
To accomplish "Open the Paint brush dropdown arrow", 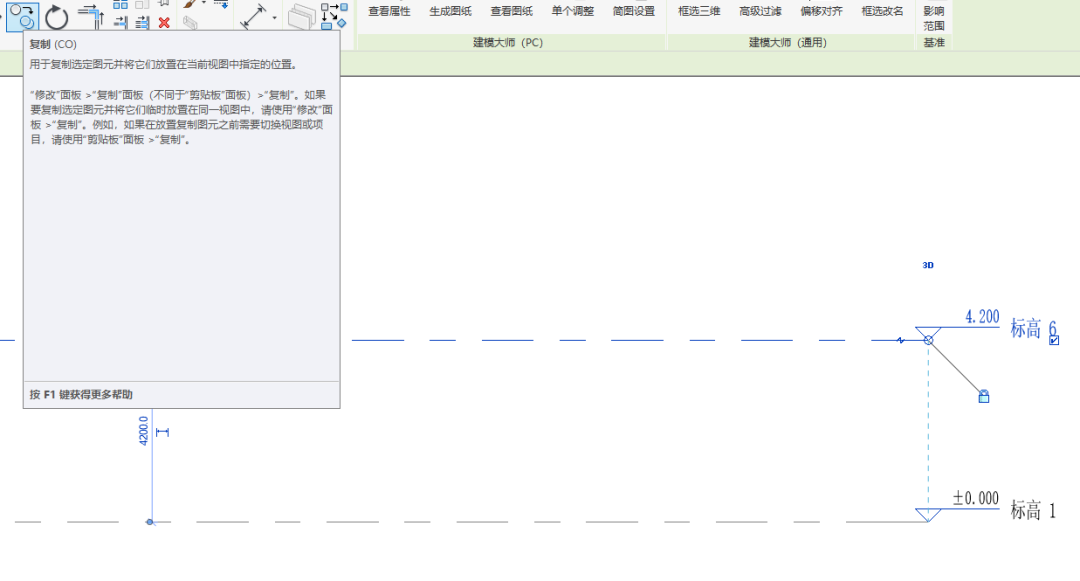I will point(204,3).
